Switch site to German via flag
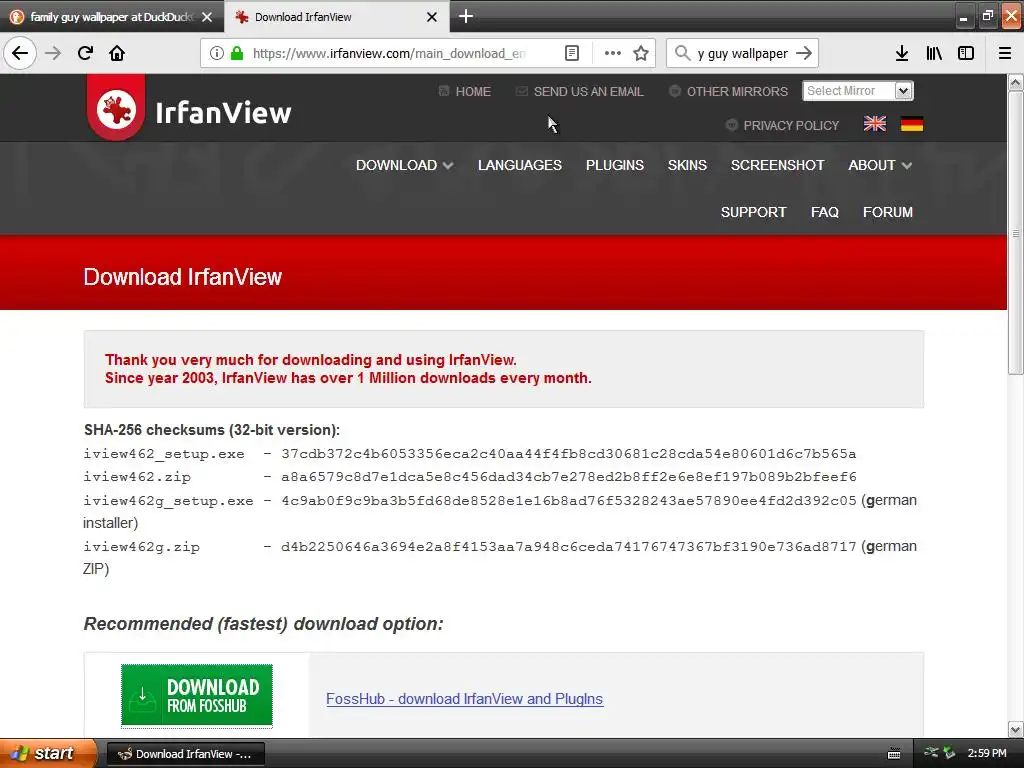Image resolution: width=1024 pixels, height=768 pixels. point(912,123)
